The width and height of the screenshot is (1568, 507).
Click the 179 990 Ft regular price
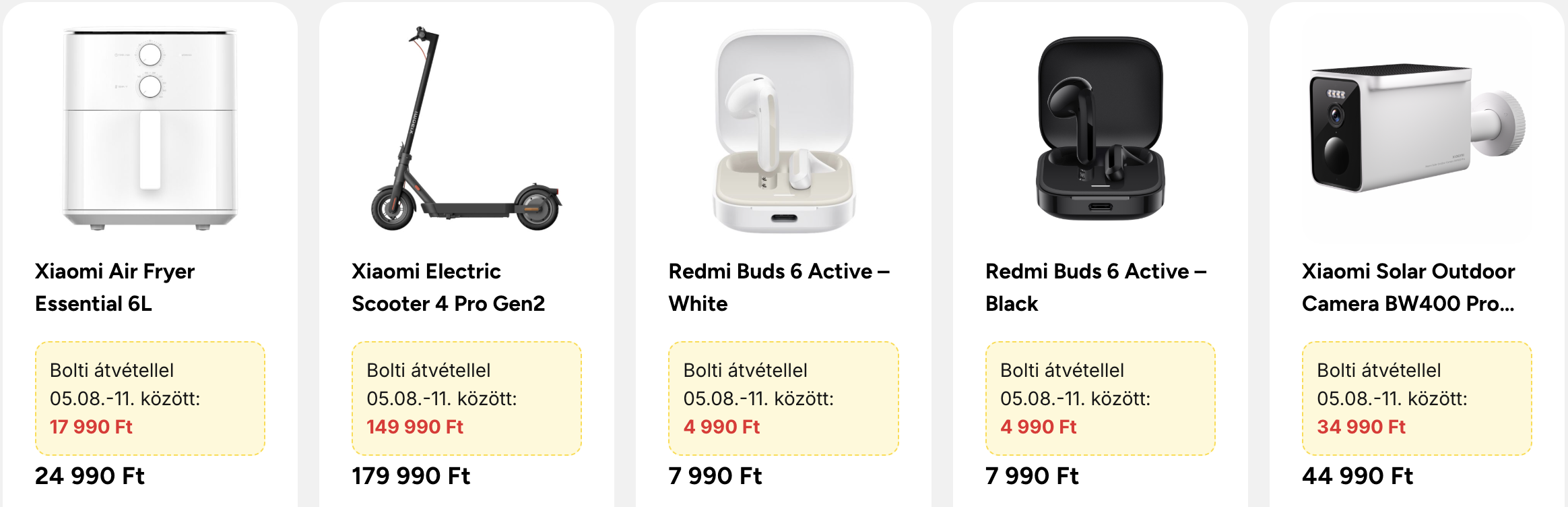[411, 476]
